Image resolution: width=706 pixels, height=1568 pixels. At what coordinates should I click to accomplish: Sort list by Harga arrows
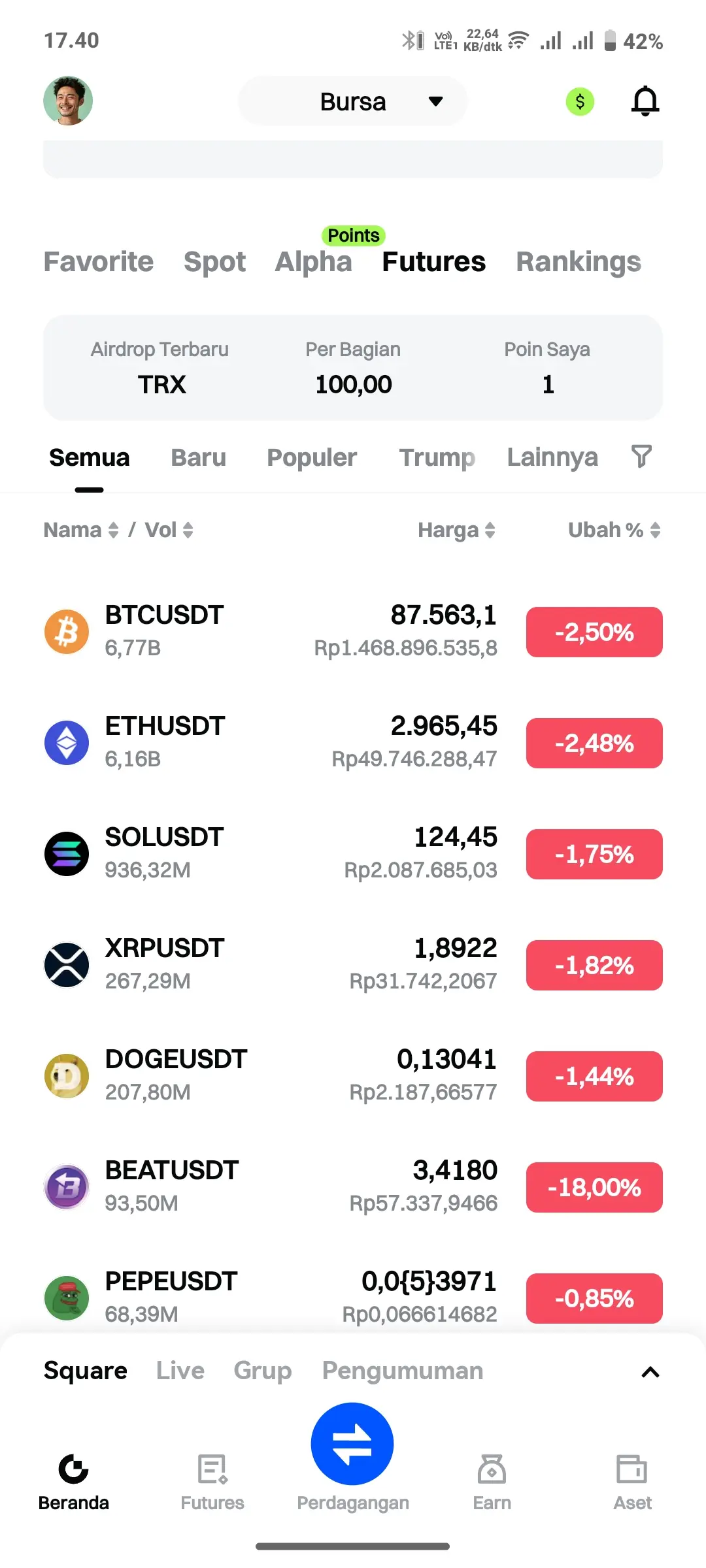[490, 530]
